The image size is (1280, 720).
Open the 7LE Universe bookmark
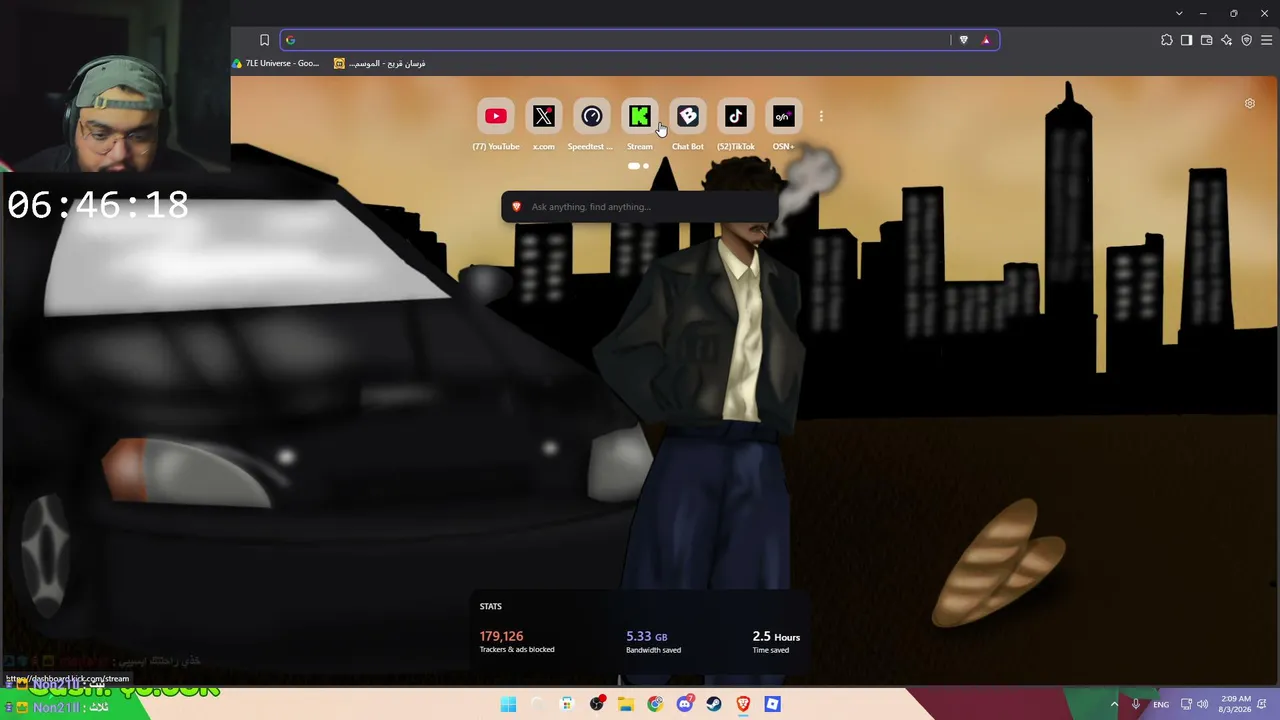click(276, 63)
